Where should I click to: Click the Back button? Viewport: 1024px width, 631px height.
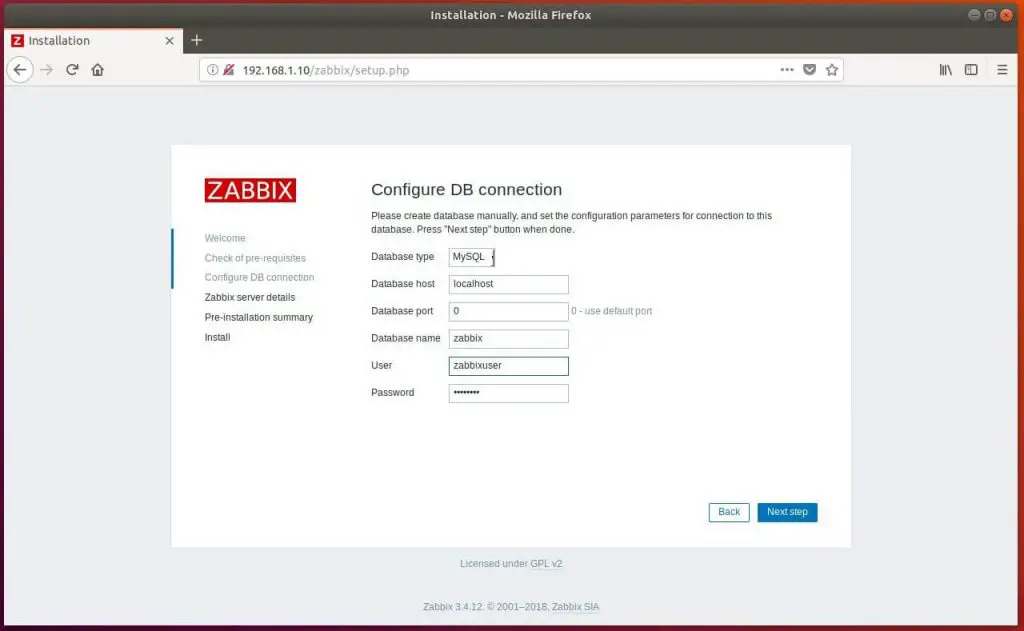[x=729, y=512]
